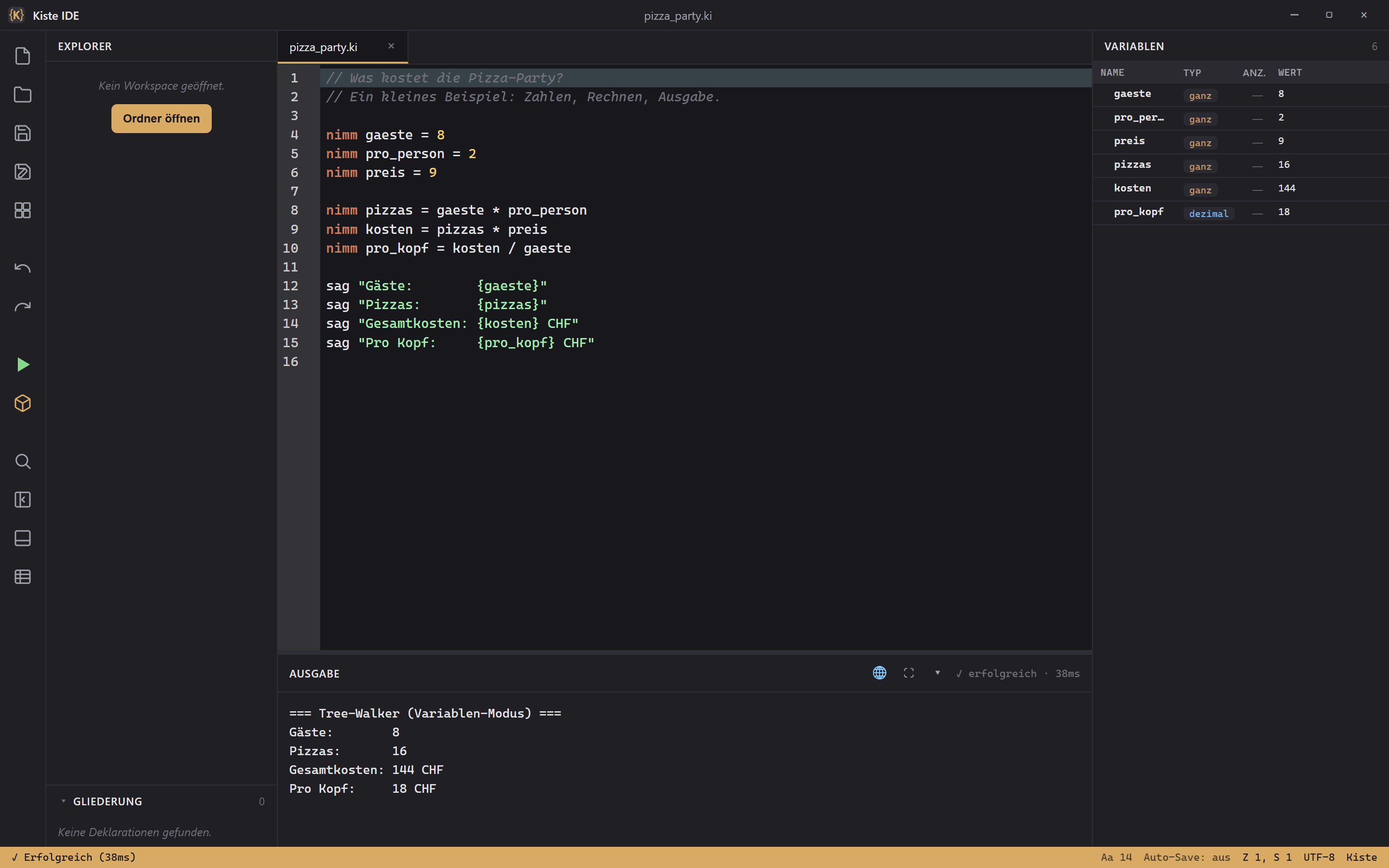This screenshot has width=1389, height=868.
Task: Toggle the bottom output panel icon
Action: click(x=22, y=538)
